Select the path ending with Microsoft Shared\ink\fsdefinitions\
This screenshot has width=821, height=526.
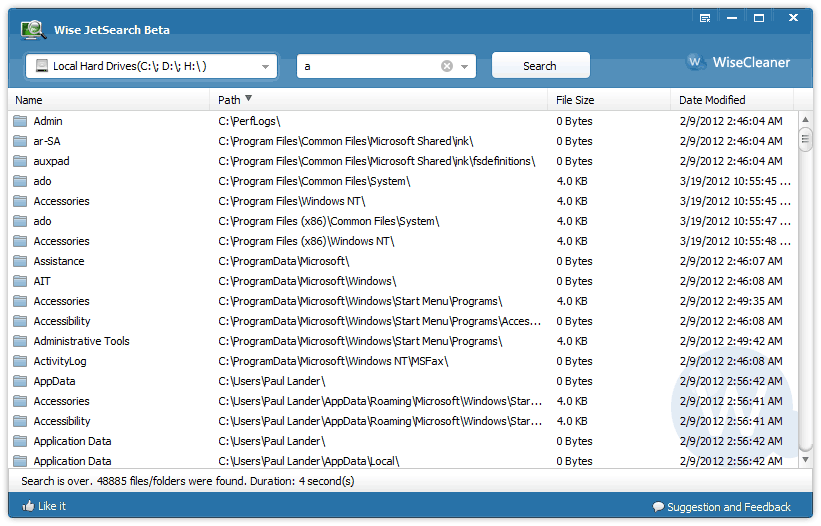[x=377, y=161]
